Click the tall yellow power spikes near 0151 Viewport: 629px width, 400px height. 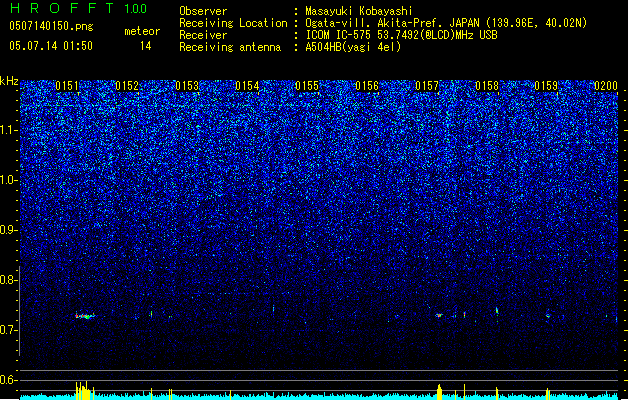click(85, 390)
